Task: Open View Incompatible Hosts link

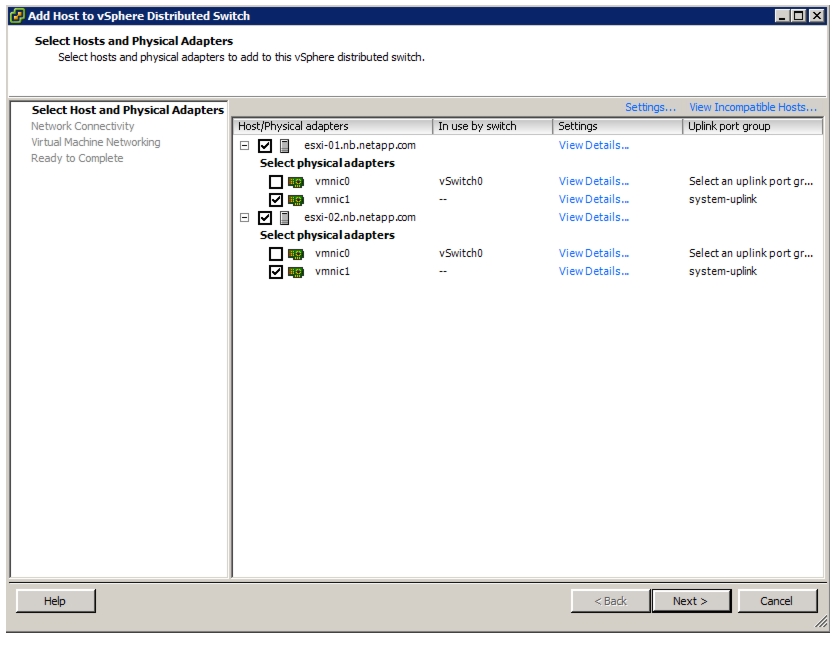Action: 753,107
